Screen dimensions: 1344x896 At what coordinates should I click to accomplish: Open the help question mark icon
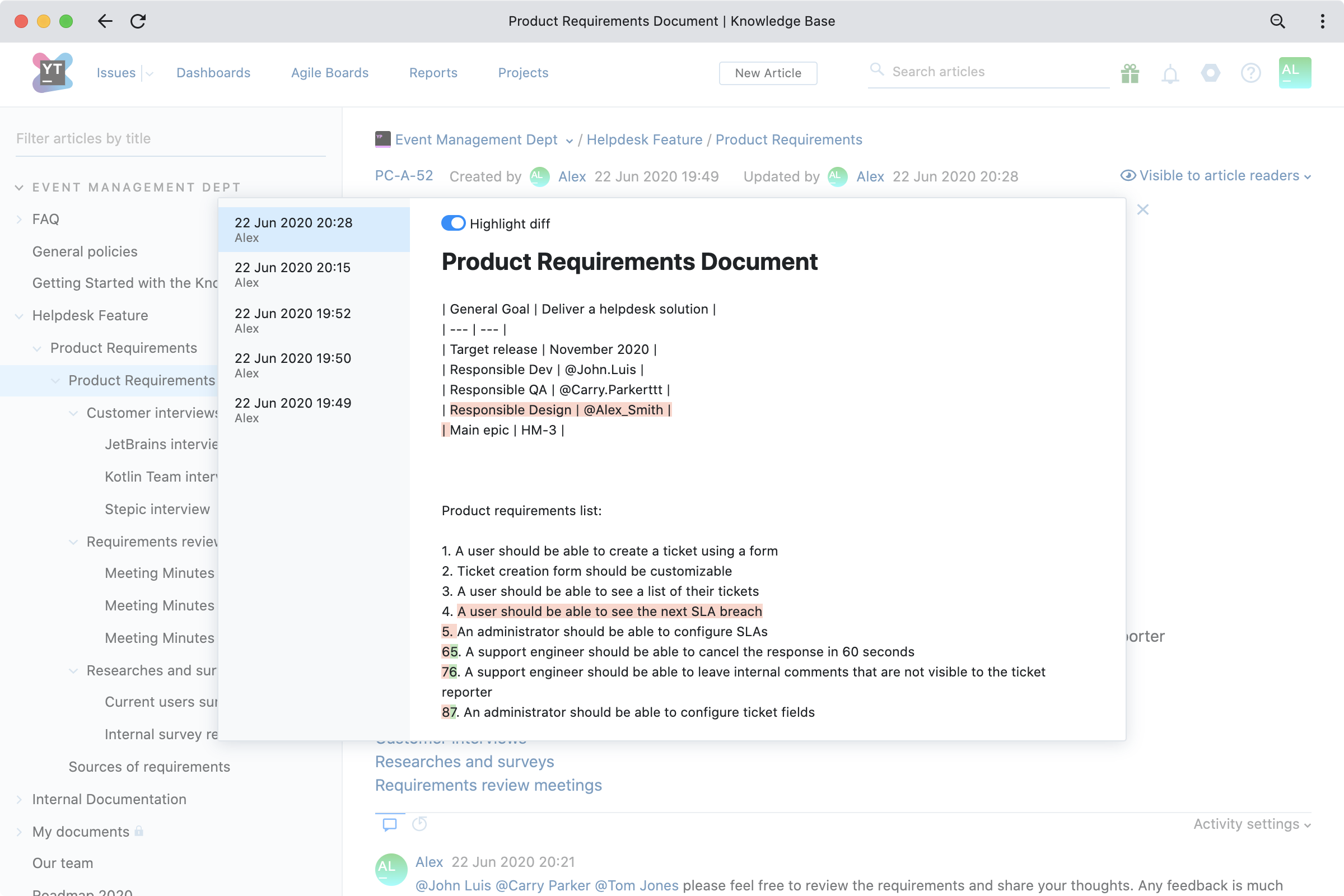point(1251,73)
